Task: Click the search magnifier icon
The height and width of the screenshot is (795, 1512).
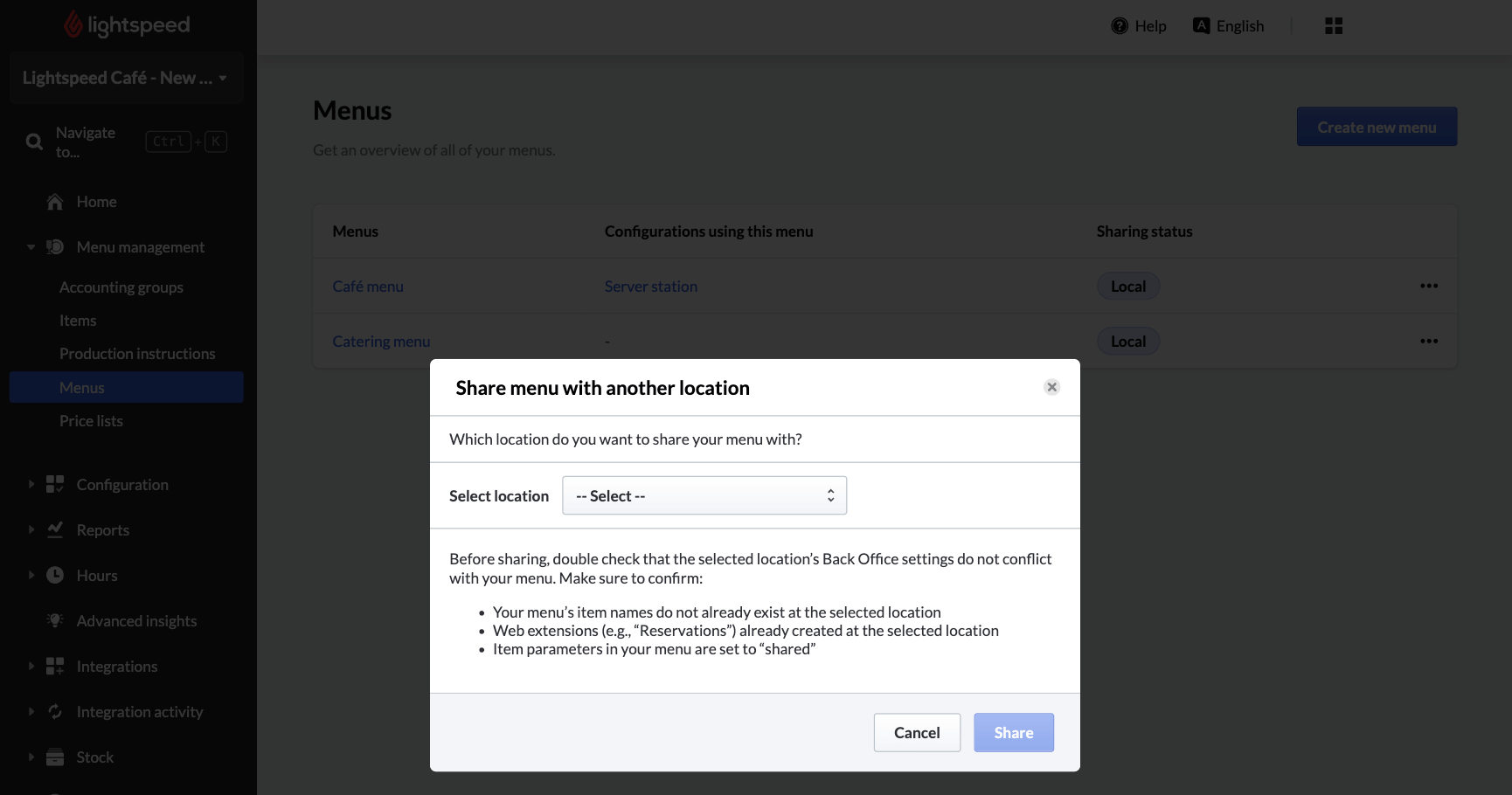Action: pos(34,142)
